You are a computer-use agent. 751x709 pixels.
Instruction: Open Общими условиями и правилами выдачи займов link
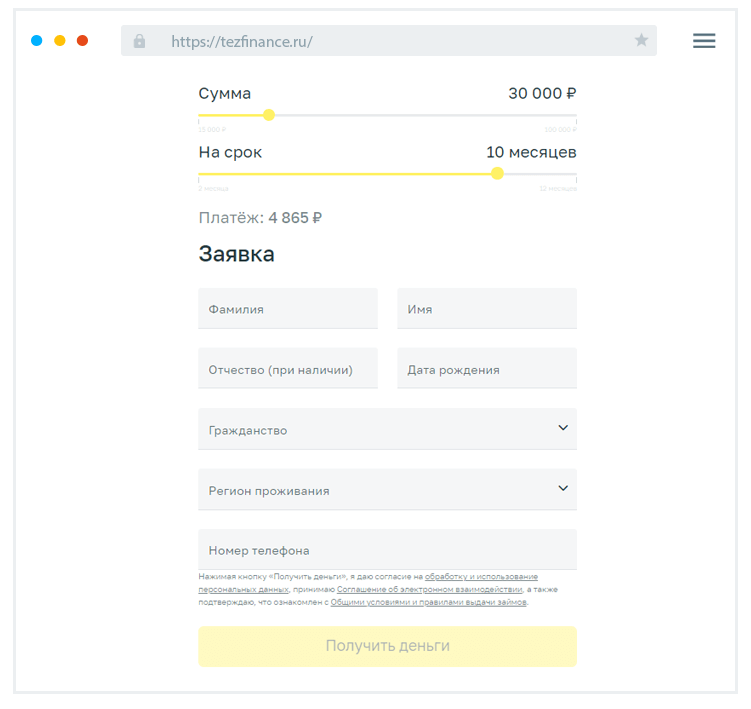[429, 603]
